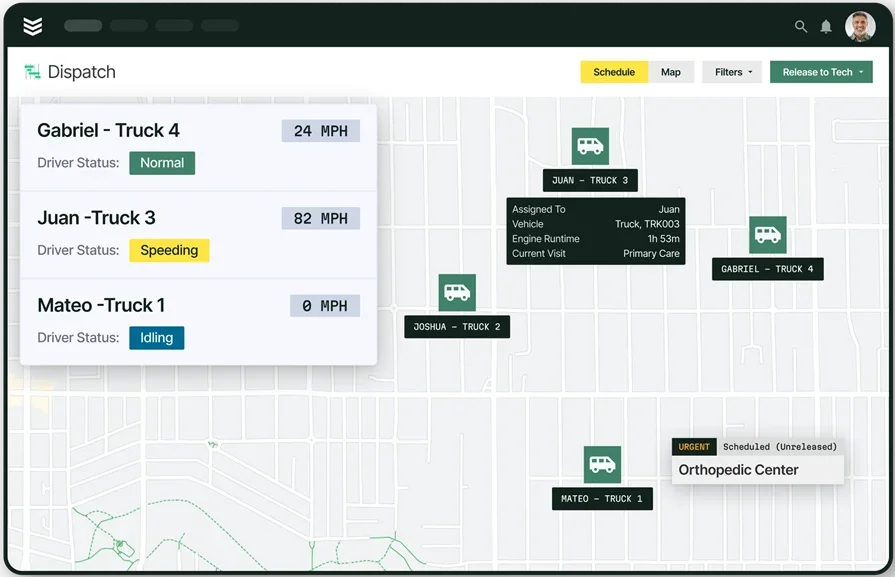Image resolution: width=895 pixels, height=577 pixels.
Task: Open the user profile avatar
Action: [x=860, y=26]
